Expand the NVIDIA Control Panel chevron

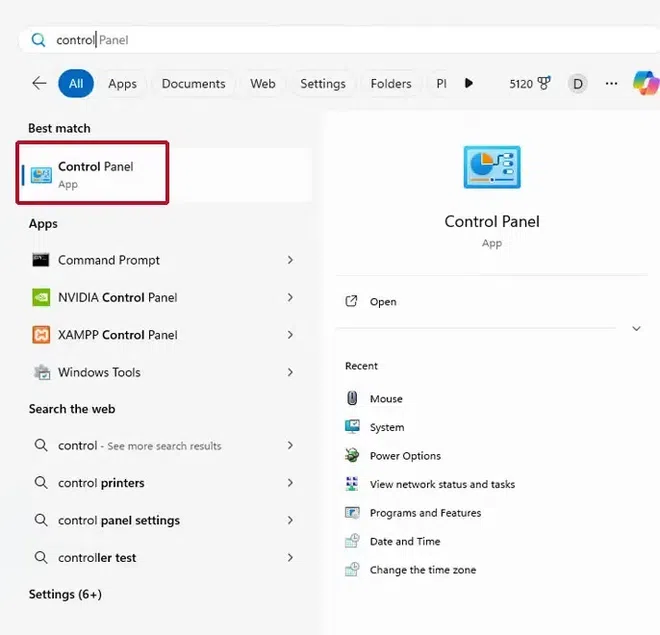point(290,298)
